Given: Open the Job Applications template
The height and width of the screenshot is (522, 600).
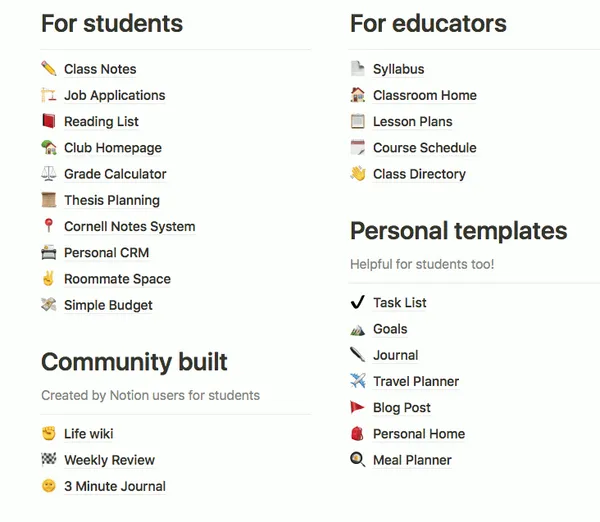Looking at the screenshot, I should tap(114, 95).
